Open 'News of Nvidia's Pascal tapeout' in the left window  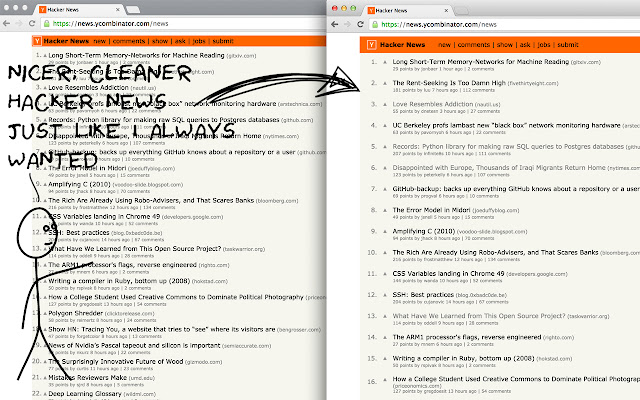tap(134, 345)
